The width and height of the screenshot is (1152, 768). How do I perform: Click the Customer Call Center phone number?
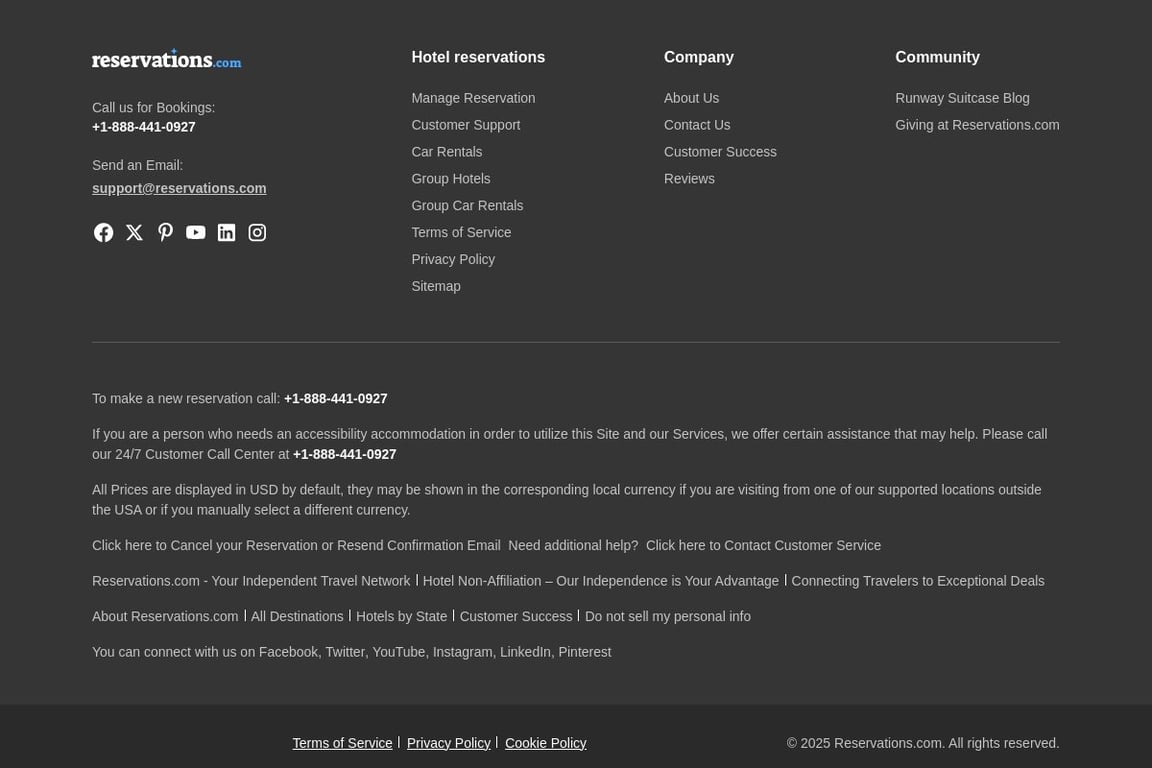(345, 454)
